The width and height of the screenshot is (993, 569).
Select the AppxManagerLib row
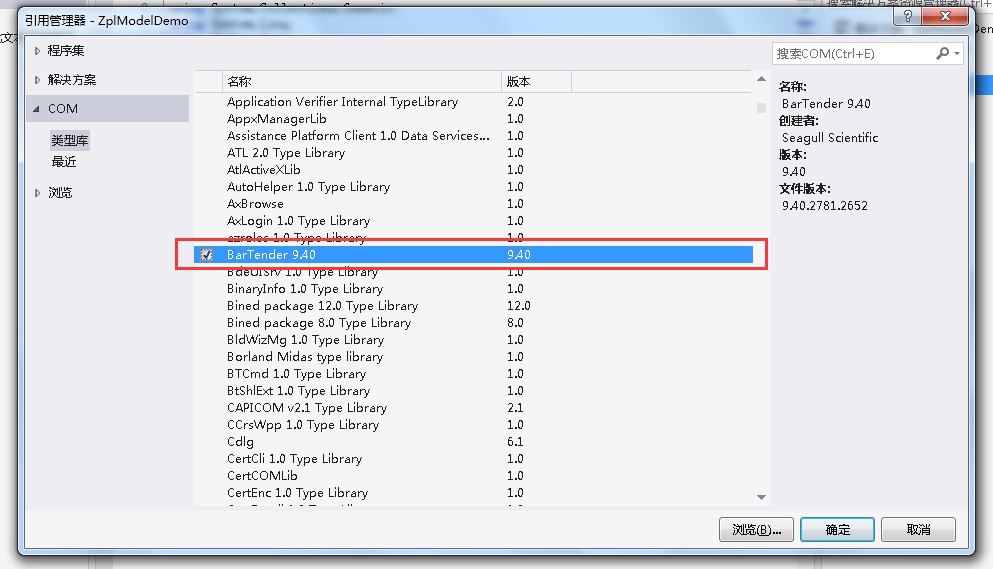(x=473, y=118)
